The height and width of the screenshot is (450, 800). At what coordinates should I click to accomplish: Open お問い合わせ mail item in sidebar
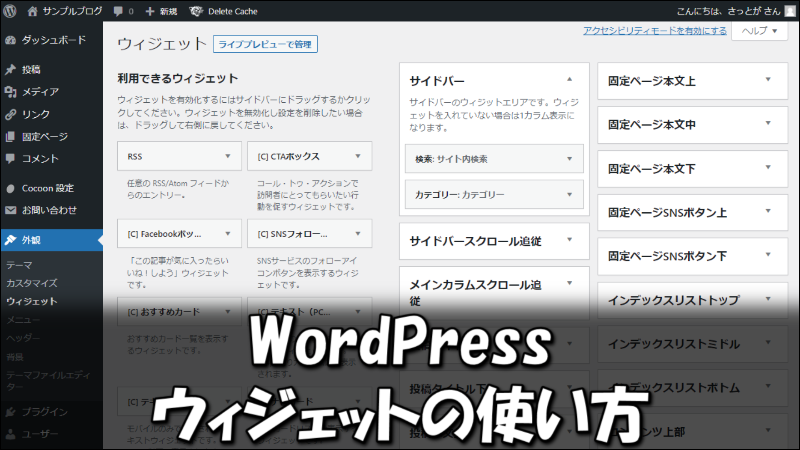[48, 210]
